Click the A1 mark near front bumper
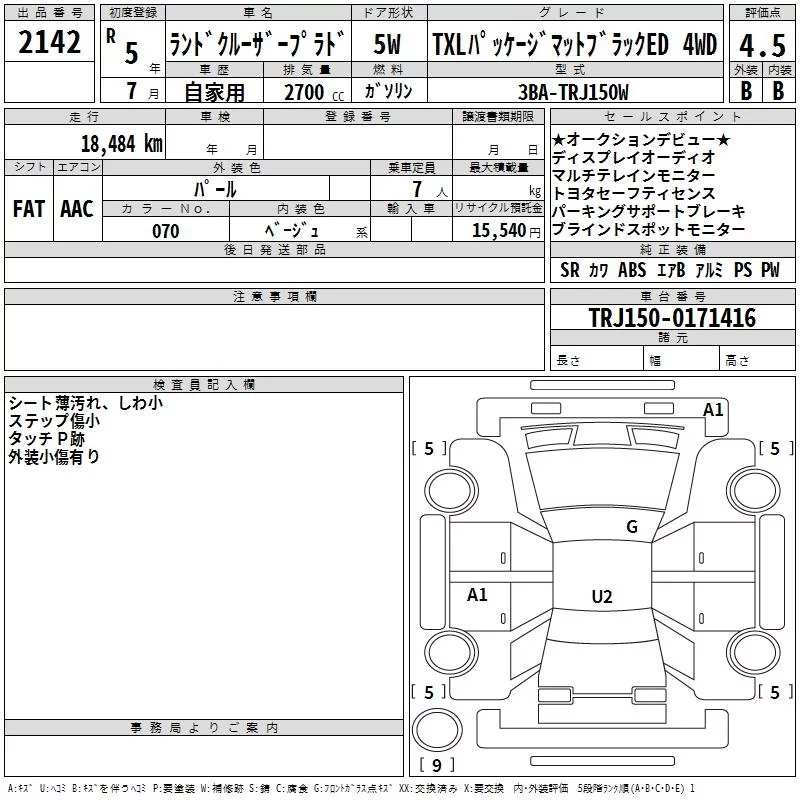This screenshot has width=800, height=800. (x=713, y=410)
